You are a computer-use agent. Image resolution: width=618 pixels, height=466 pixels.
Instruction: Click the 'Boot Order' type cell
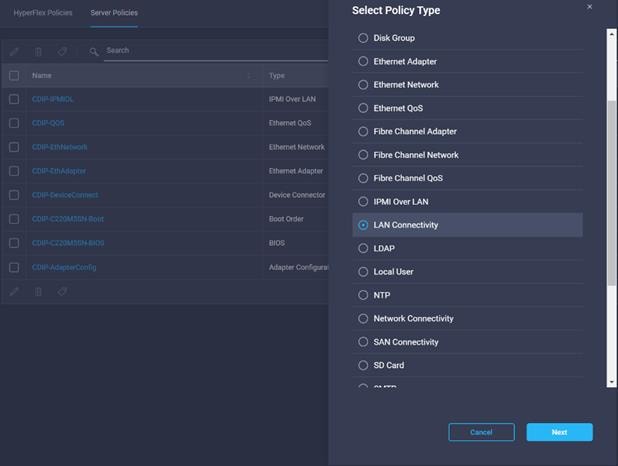tap(286, 219)
